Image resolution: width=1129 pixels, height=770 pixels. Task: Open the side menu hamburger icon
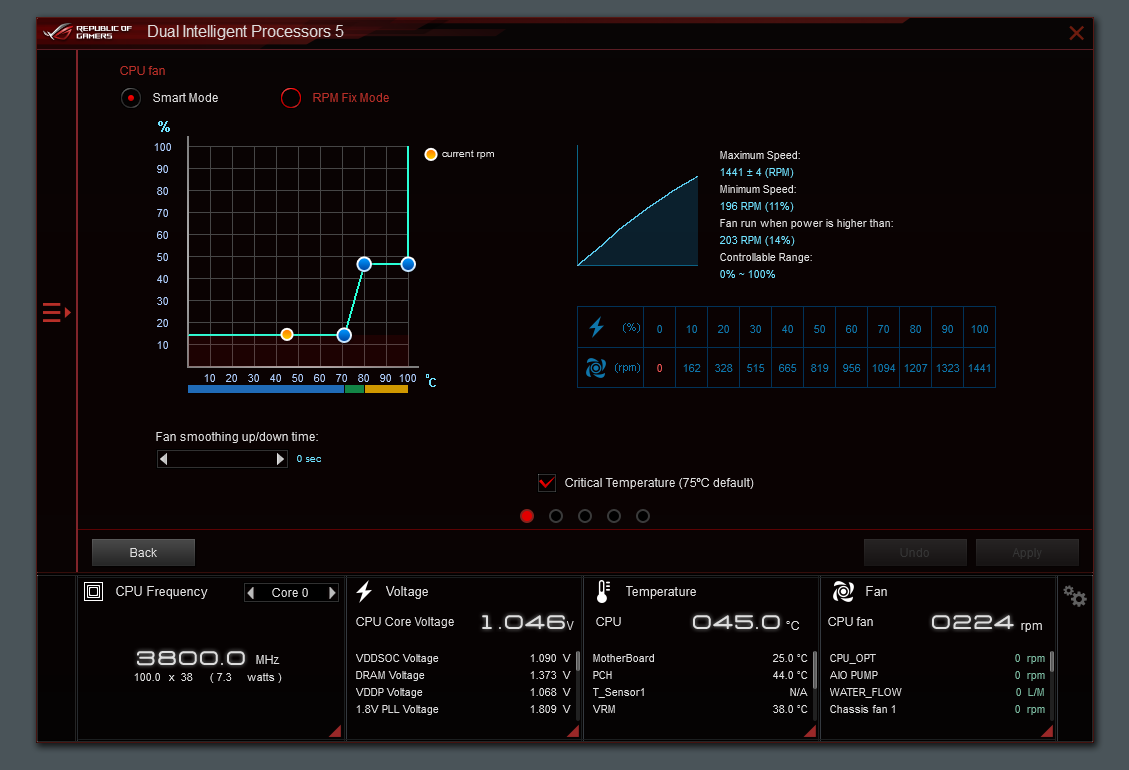click(56, 313)
